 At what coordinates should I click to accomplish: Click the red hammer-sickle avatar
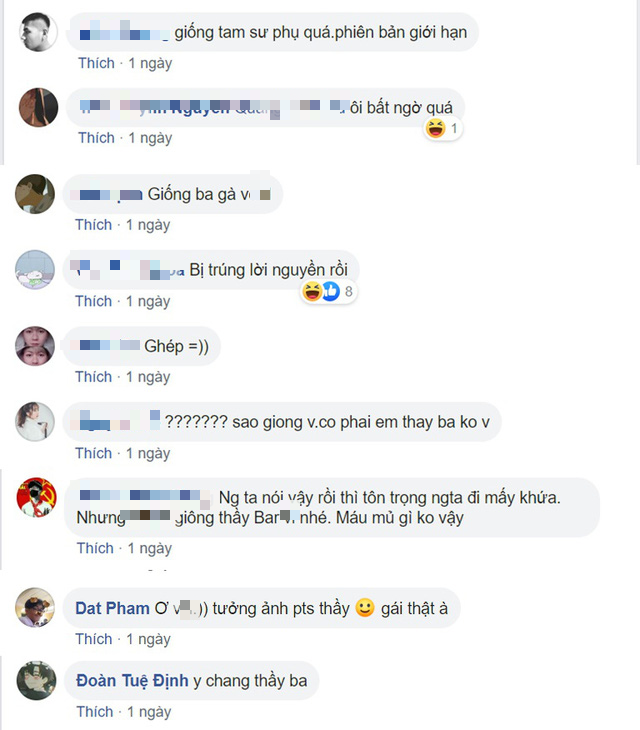pyautogui.click(x=36, y=497)
